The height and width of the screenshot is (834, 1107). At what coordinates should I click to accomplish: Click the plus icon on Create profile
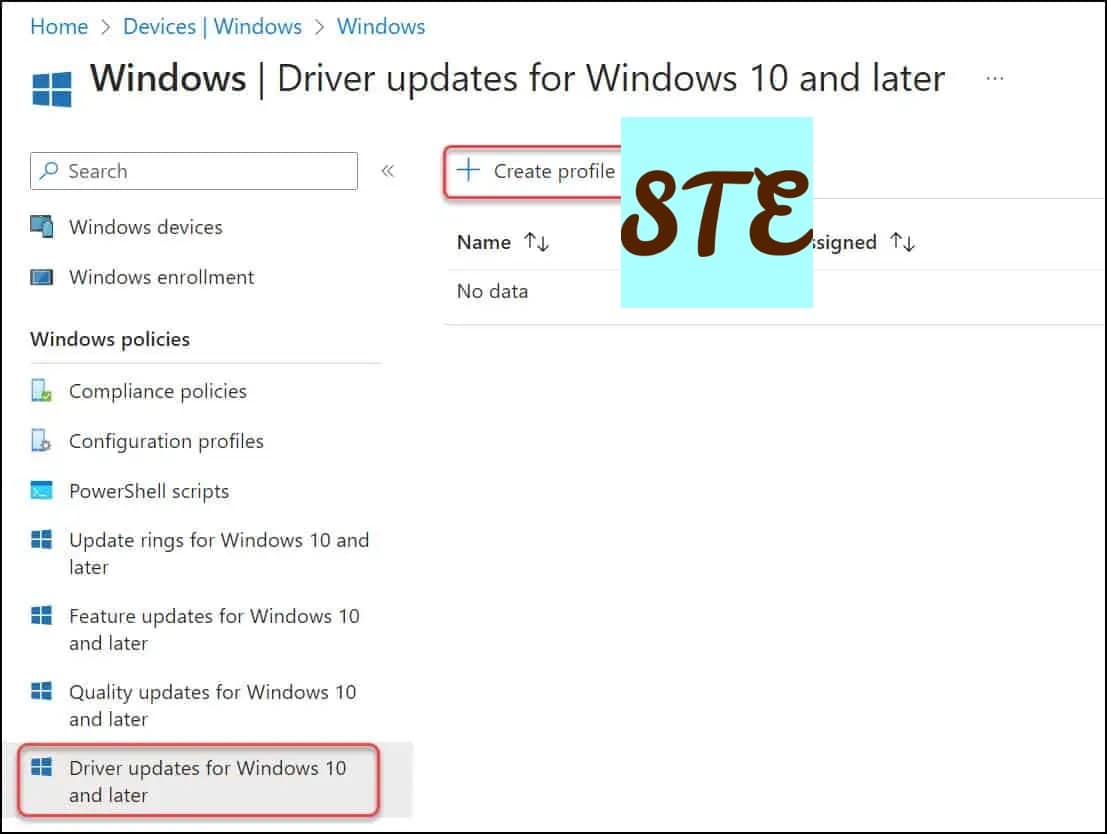467,171
